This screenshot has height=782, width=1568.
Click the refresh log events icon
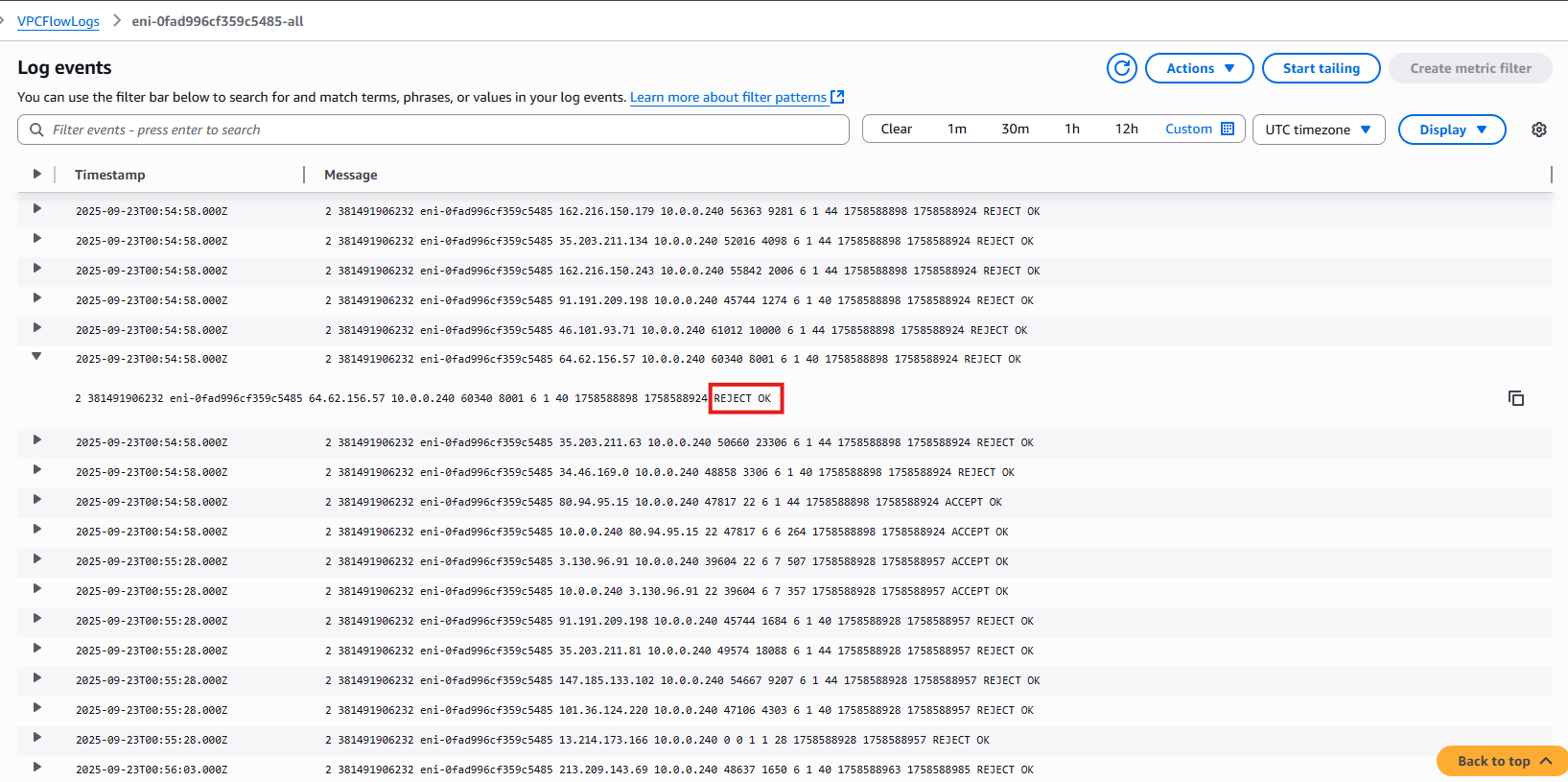(1121, 68)
